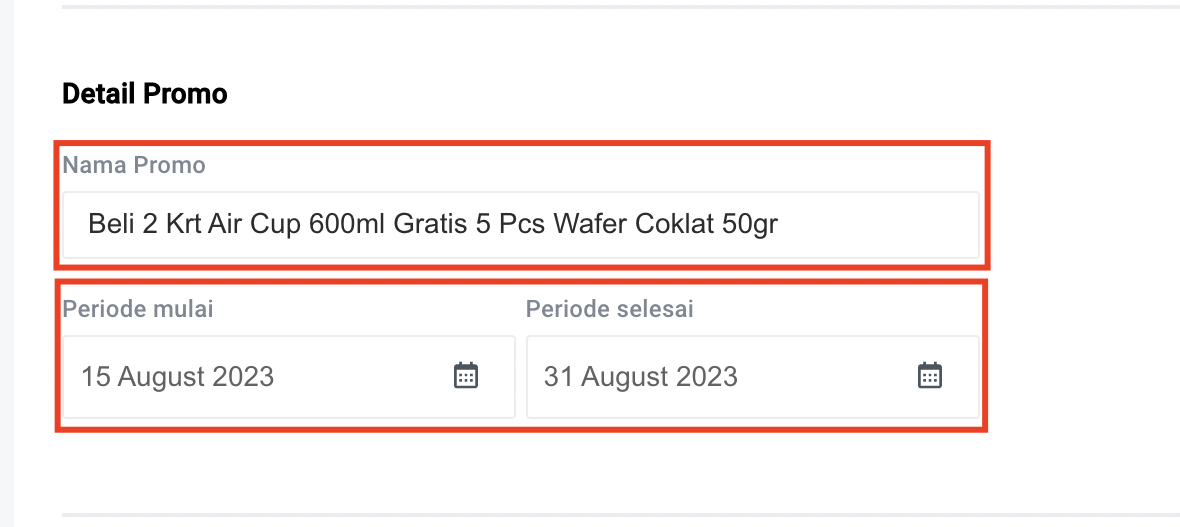Click the "Detail Promo" section heading

tap(145, 94)
